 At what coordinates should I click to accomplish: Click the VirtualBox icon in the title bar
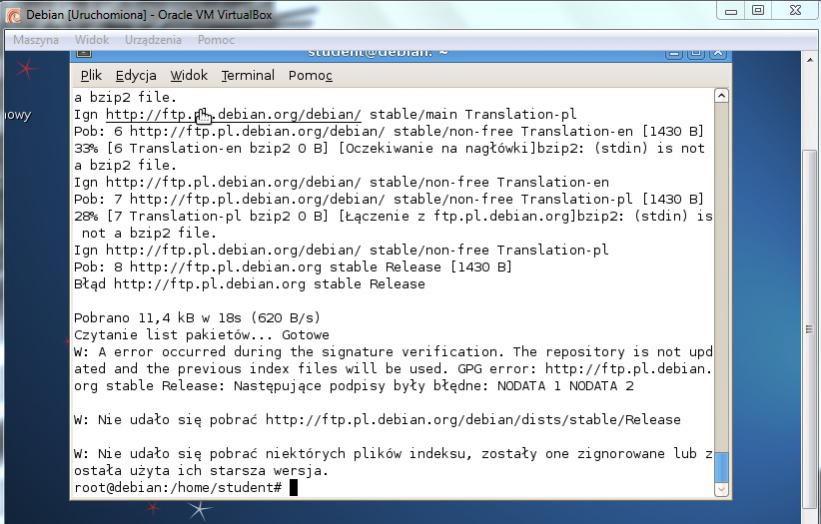13,14
